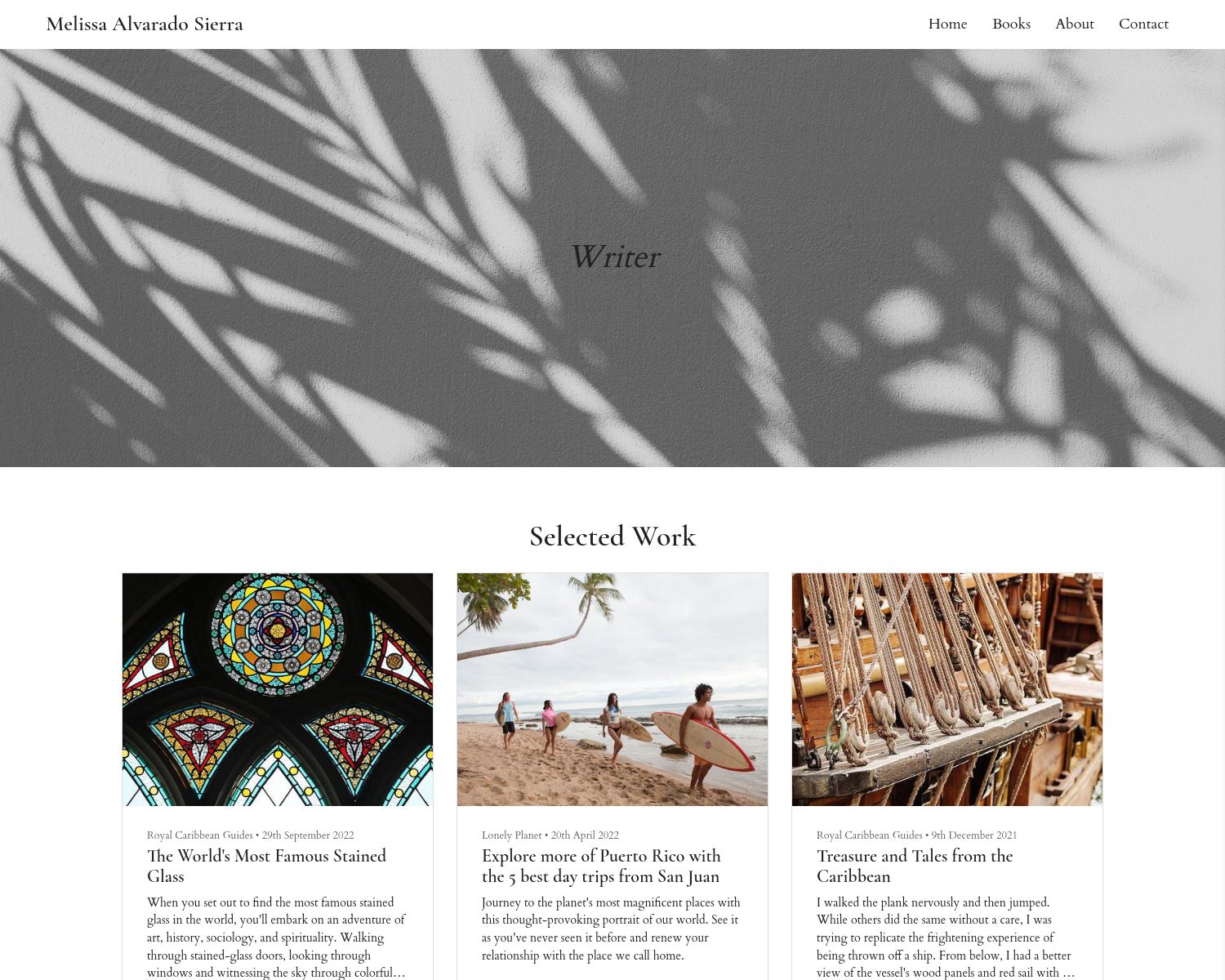Click the Selected Work heading

tap(612, 537)
